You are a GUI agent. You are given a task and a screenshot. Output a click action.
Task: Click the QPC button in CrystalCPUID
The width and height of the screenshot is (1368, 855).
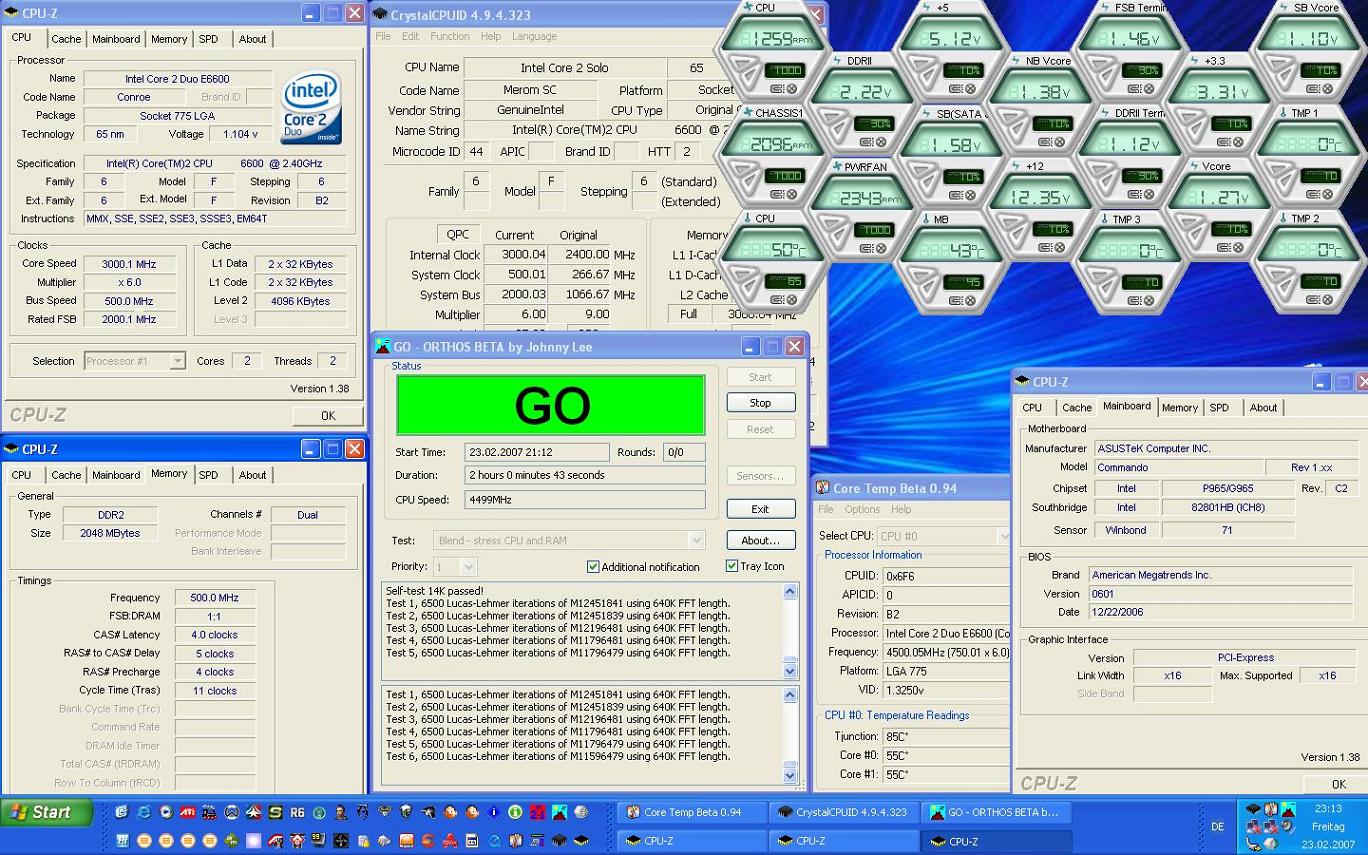pyautogui.click(x=457, y=235)
